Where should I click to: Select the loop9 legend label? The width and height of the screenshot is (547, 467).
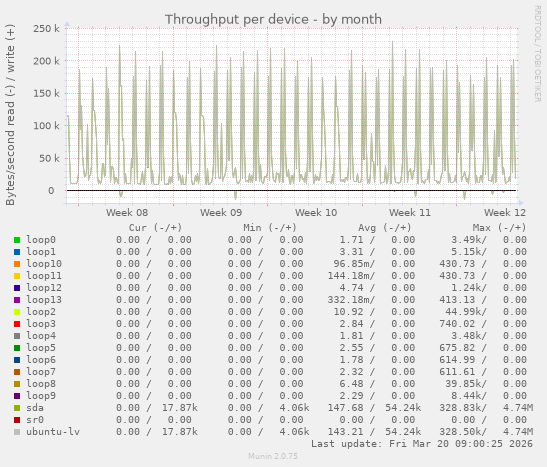(x=41, y=396)
